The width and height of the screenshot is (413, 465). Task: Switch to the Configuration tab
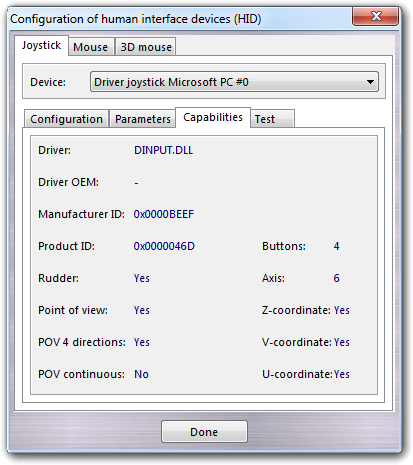click(x=66, y=119)
